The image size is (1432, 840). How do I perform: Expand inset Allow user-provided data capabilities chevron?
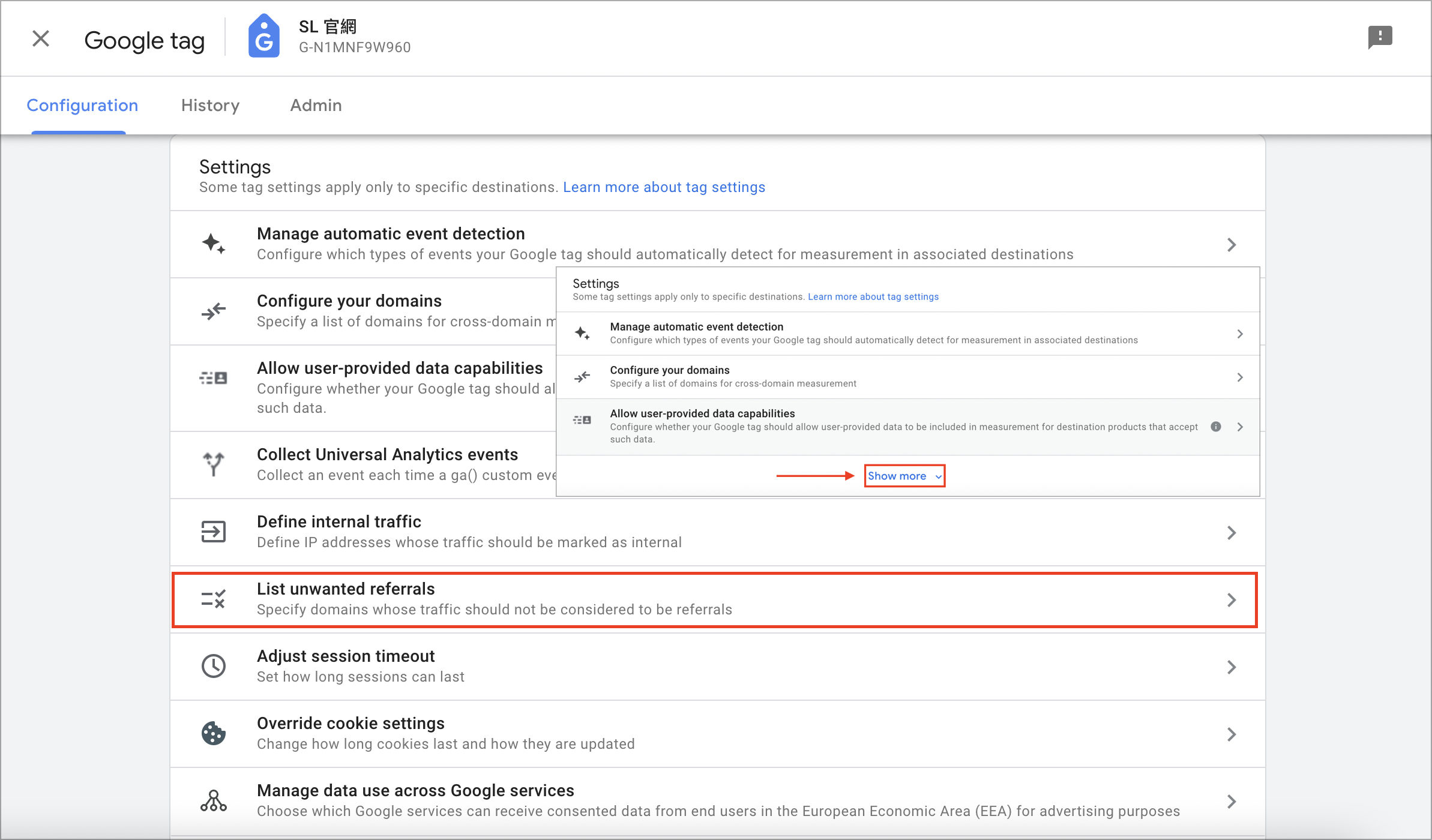(1240, 427)
